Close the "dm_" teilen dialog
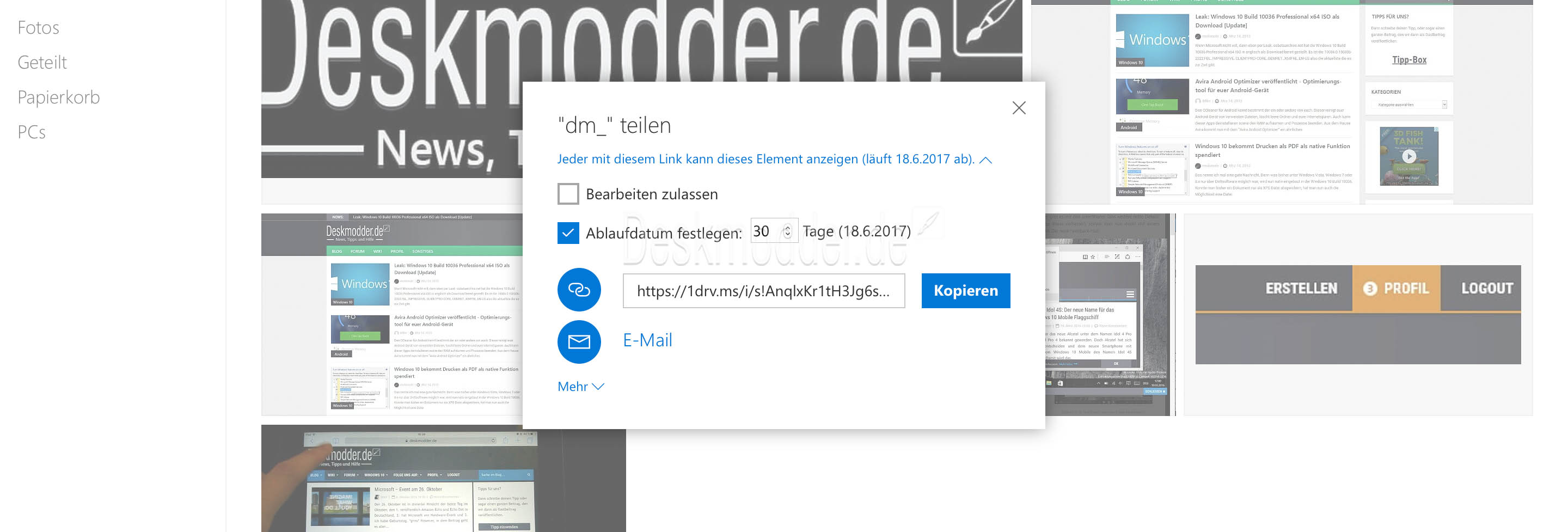 1019,108
